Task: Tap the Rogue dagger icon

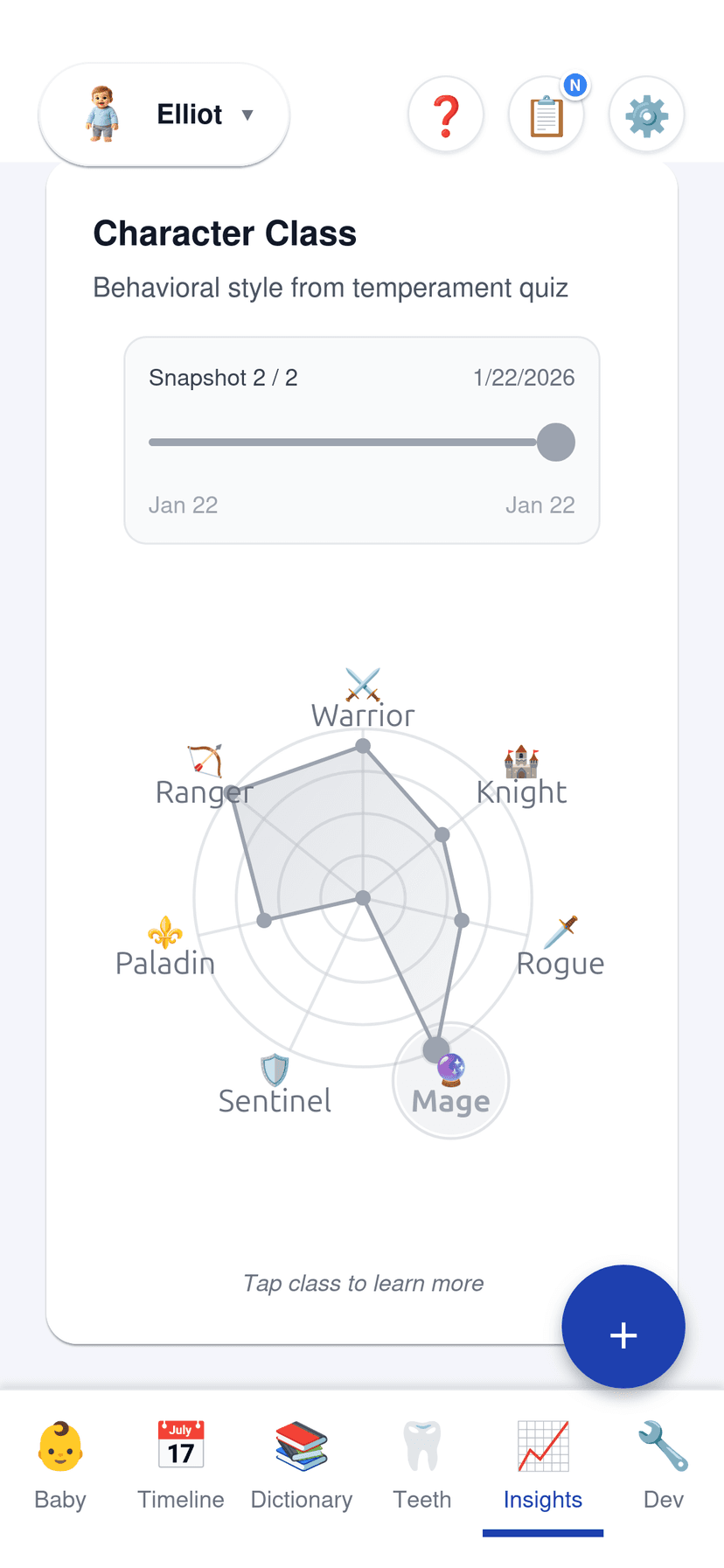Action: tap(560, 932)
